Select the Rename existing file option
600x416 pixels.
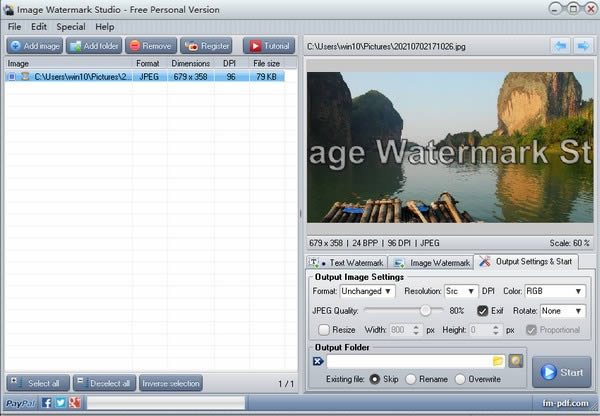coord(411,379)
